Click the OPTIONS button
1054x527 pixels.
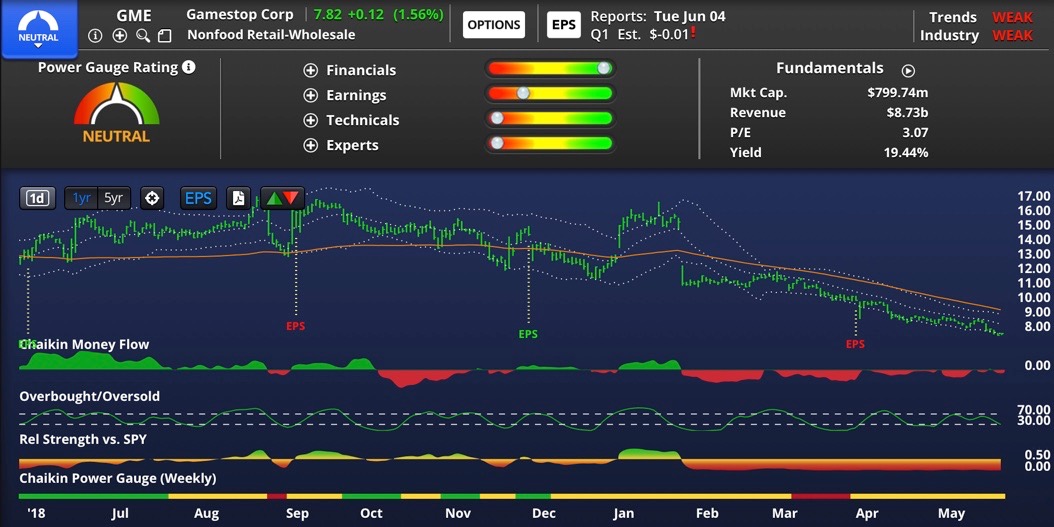point(494,25)
